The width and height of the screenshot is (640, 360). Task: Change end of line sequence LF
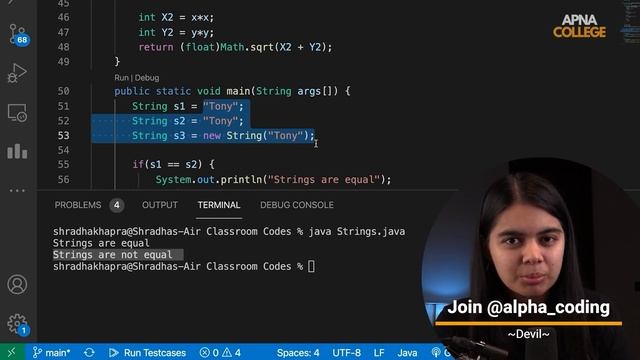[x=379, y=352]
